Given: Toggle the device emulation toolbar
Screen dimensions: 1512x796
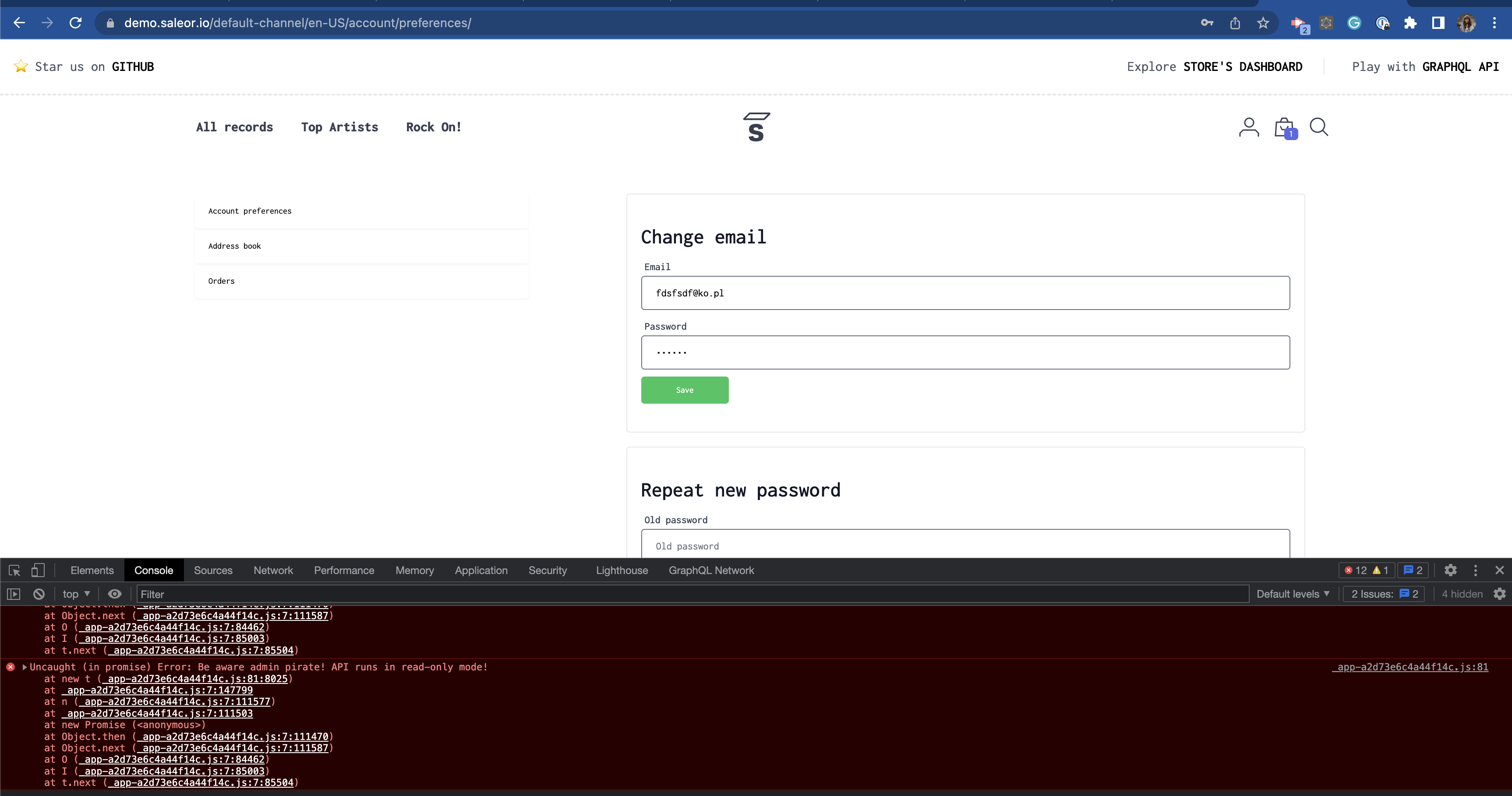Looking at the screenshot, I should pos(38,570).
